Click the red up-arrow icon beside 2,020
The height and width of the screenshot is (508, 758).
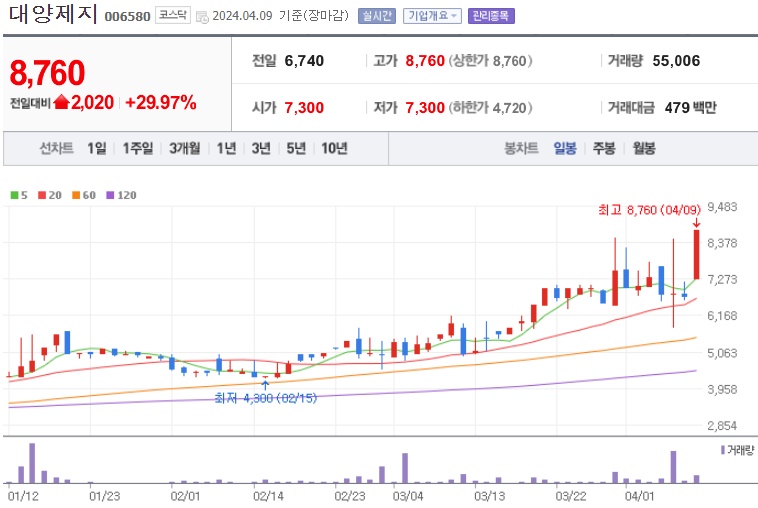pos(61,102)
